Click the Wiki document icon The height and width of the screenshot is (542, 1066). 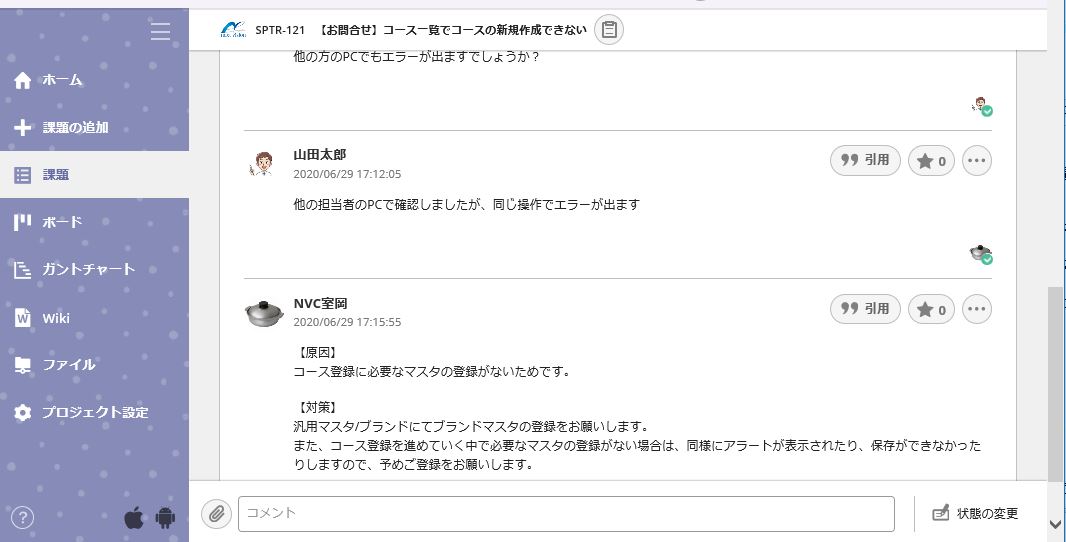(x=22, y=318)
